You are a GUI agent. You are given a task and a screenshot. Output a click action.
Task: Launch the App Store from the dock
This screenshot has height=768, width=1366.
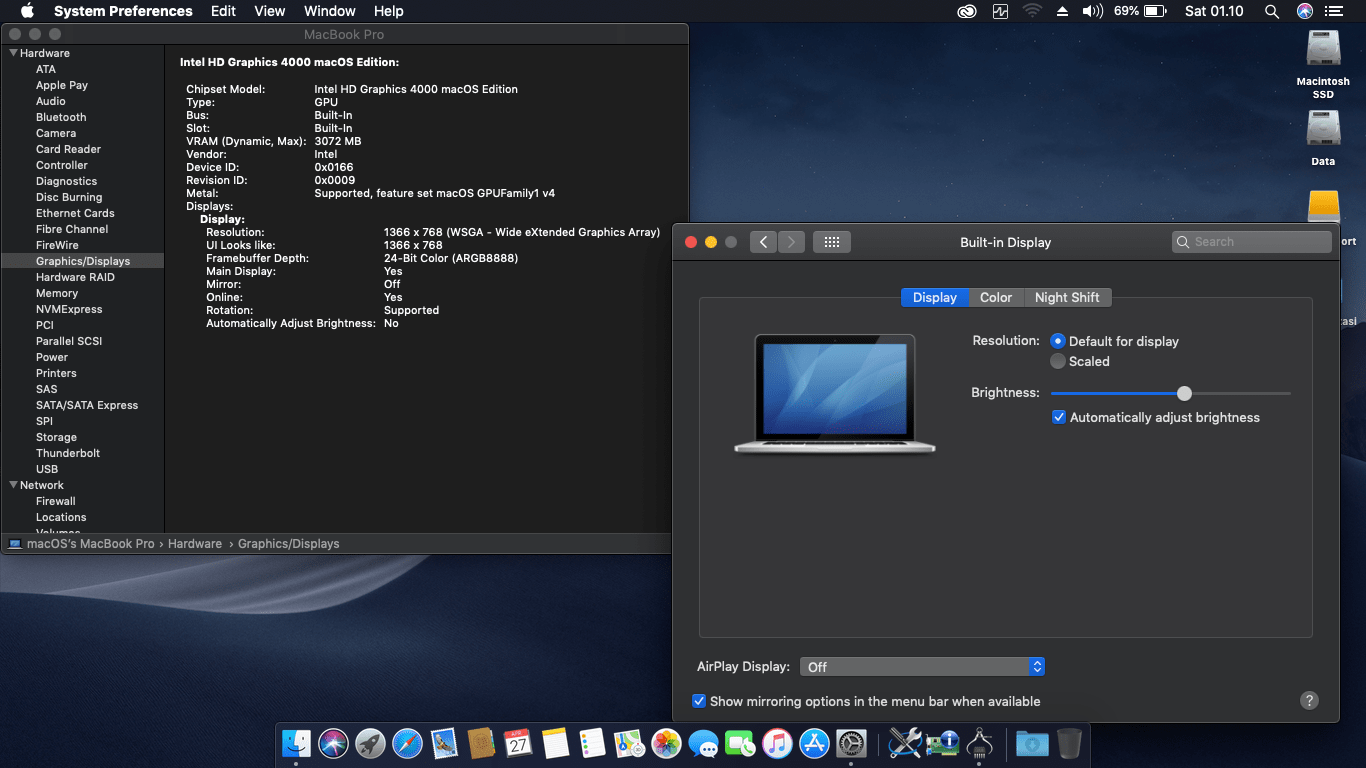click(814, 743)
